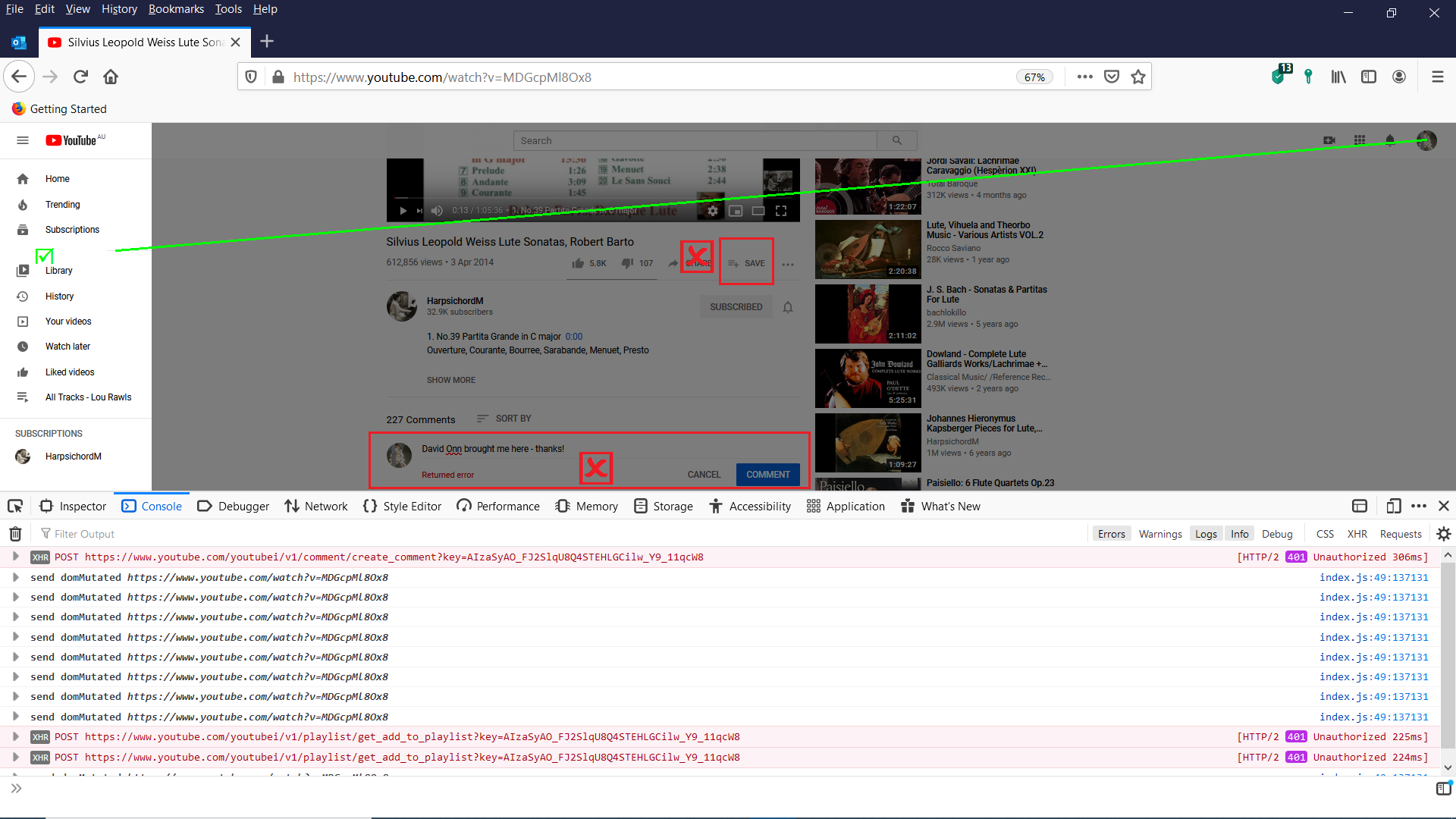The image size is (1456, 819).
Task: Click the element picker icon in DevTools
Action: [15, 506]
